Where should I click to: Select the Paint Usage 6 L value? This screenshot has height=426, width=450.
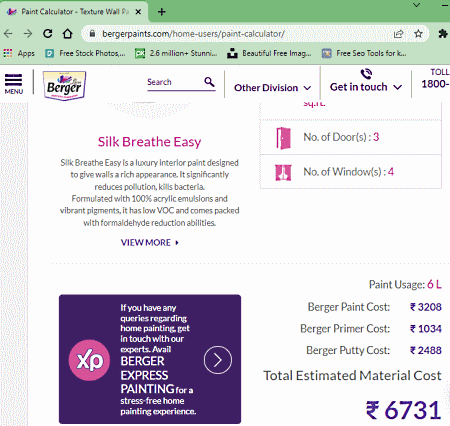[434, 284]
